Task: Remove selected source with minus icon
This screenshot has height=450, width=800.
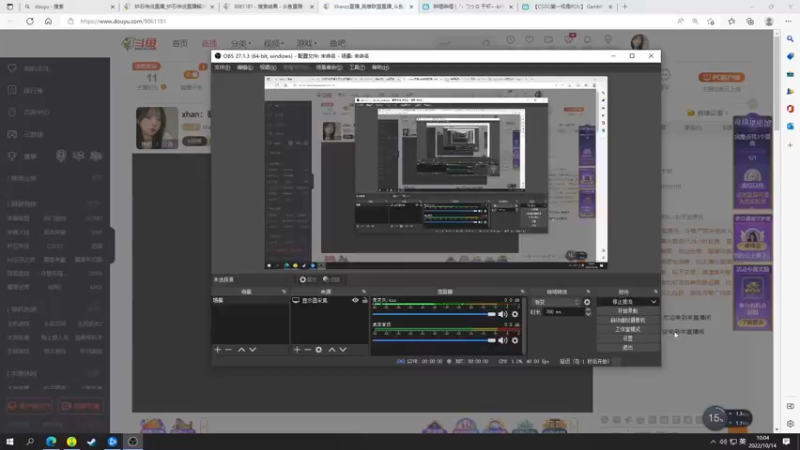Action: (x=308, y=349)
